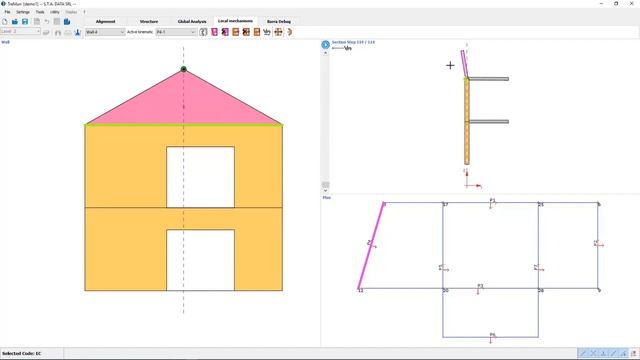Image resolution: width=640 pixels, height=360 pixels.
Task: Click the blue play button in section view
Action: click(x=325, y=44)
